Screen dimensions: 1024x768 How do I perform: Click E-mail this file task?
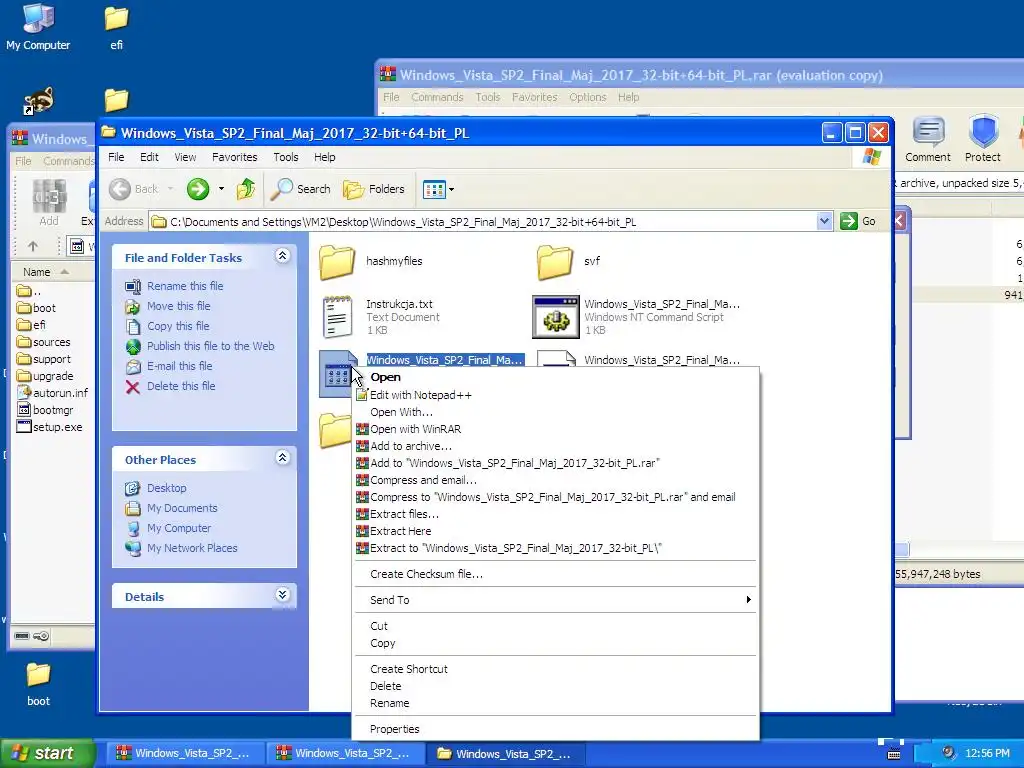(x=180, y=366)
